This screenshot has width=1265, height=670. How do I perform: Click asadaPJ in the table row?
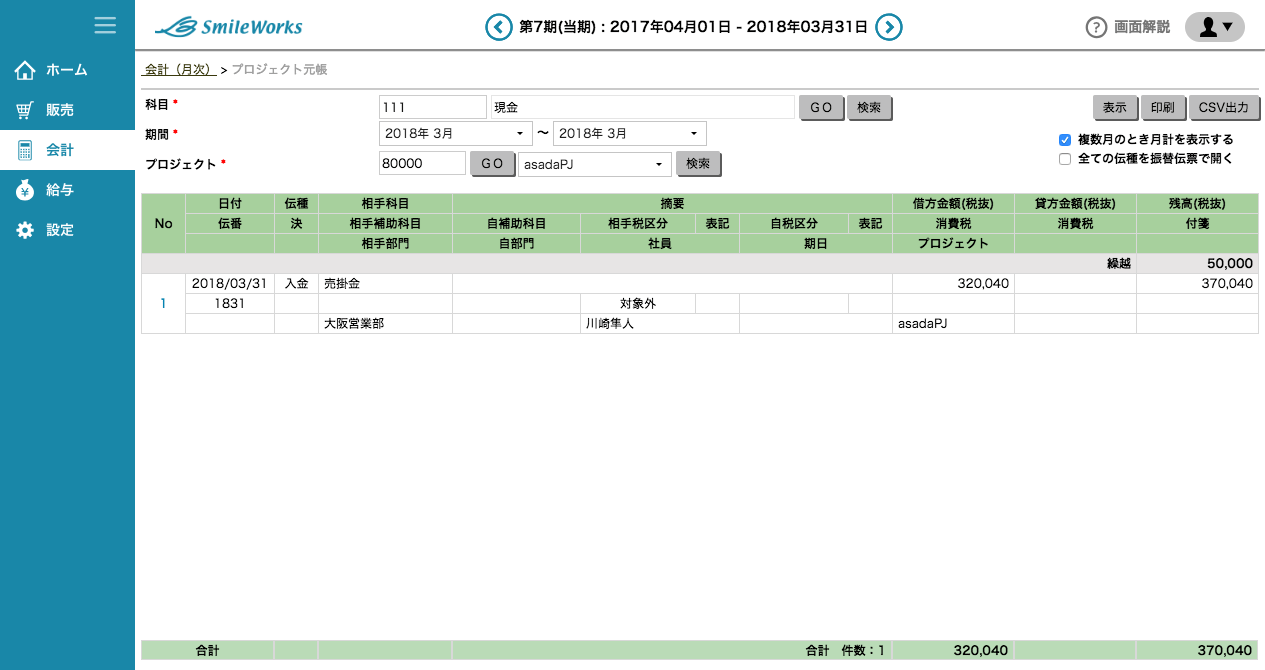pyautogui.click(x=953, y=323)
